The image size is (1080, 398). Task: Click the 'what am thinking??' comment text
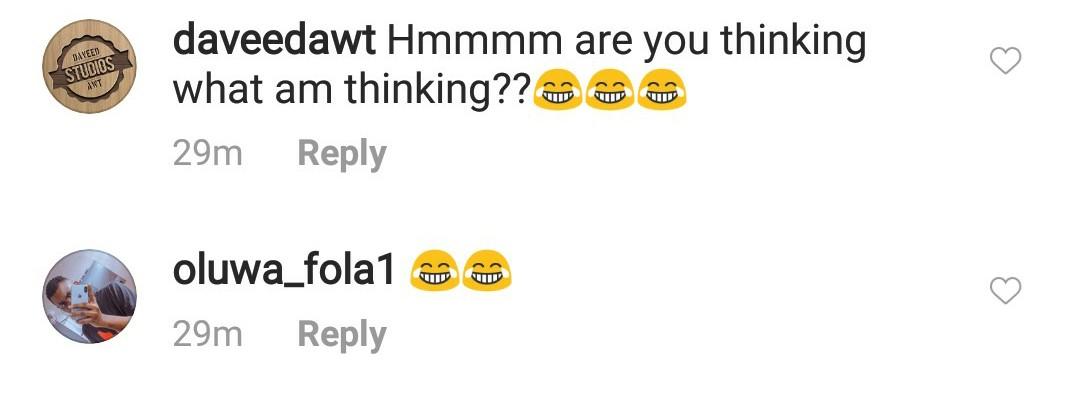click(x=352, y=91)
